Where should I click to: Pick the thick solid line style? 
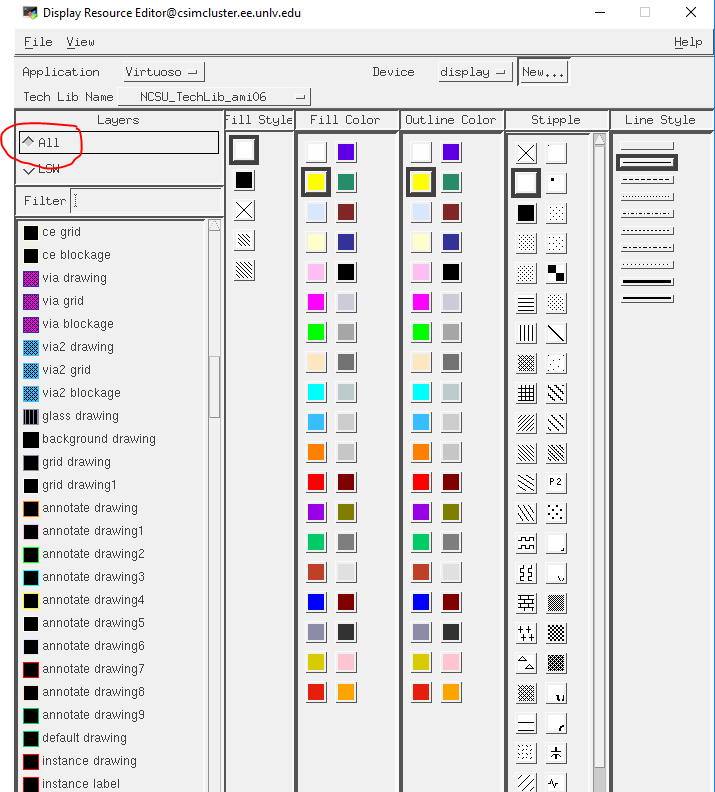click(x=647, y=281)
